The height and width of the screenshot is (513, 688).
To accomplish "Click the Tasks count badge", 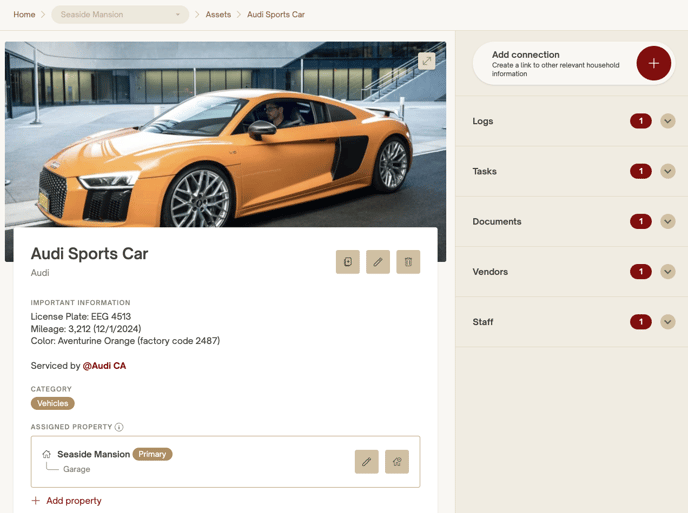I will pyautogui.click(x=641, y=171).
